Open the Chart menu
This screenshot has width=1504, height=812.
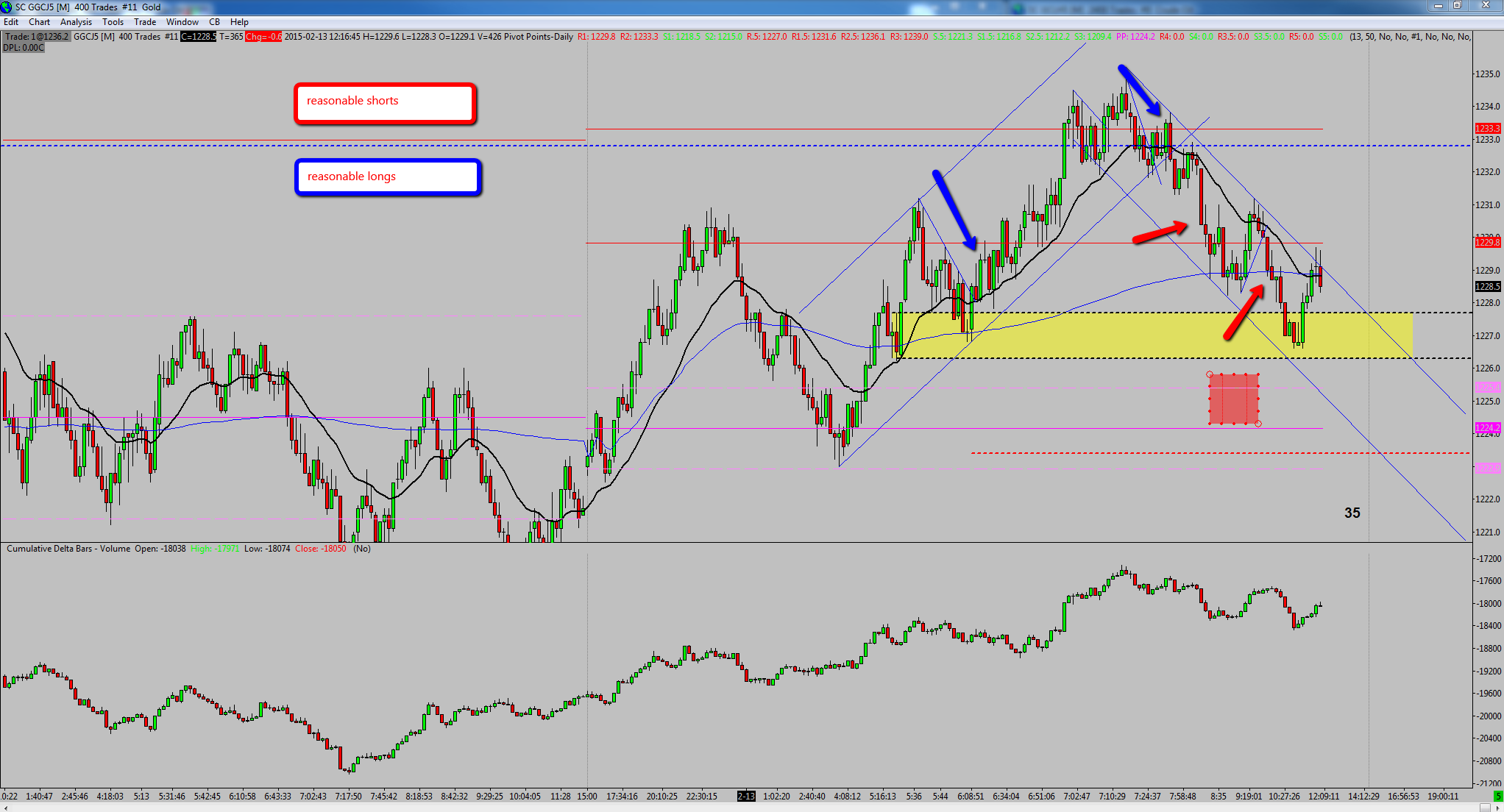39,22
